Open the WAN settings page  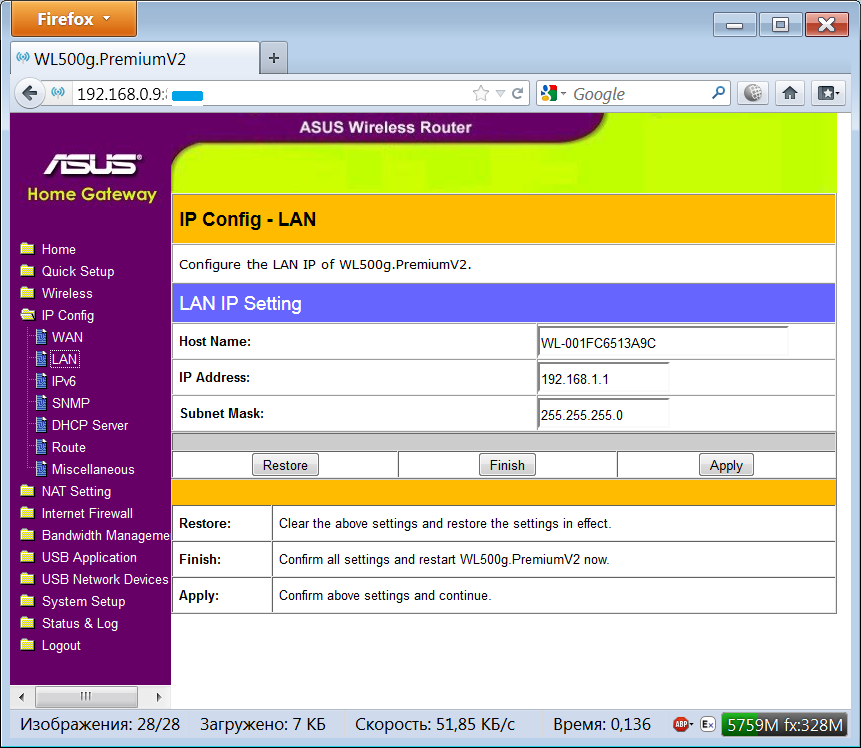(67, 337)
